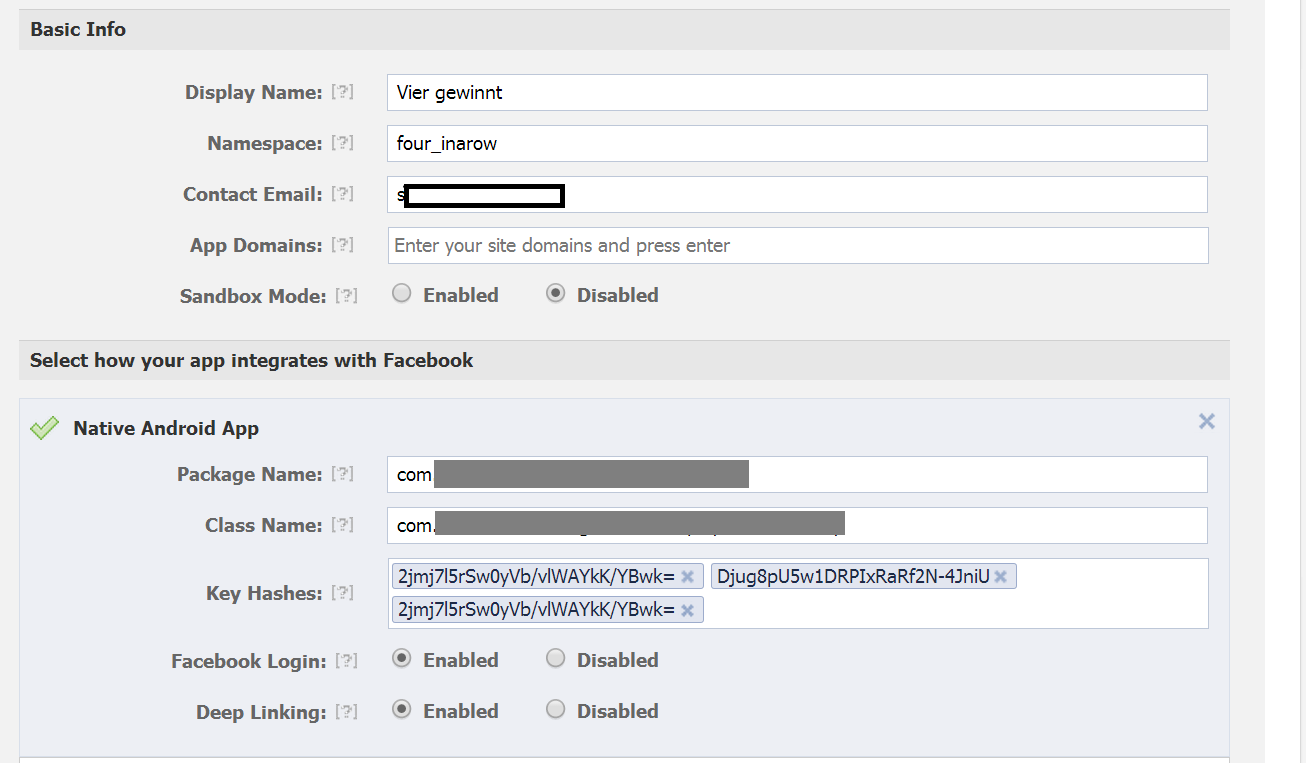Enable Sandbox Mode
Screen dimensions: 1306x763
[x=402, y=294]
